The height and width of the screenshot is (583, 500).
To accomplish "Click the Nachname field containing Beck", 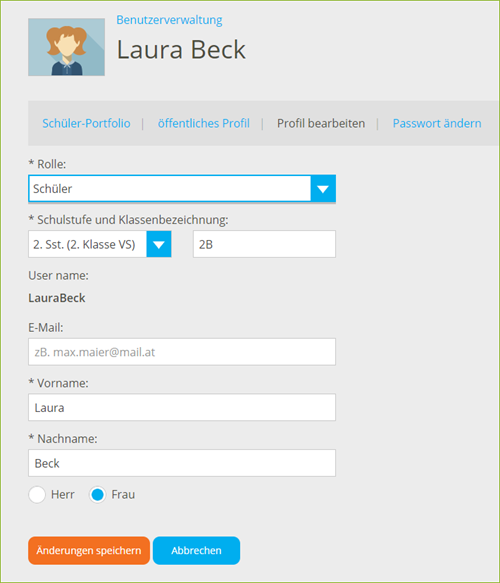I will (x=182, y=463).
